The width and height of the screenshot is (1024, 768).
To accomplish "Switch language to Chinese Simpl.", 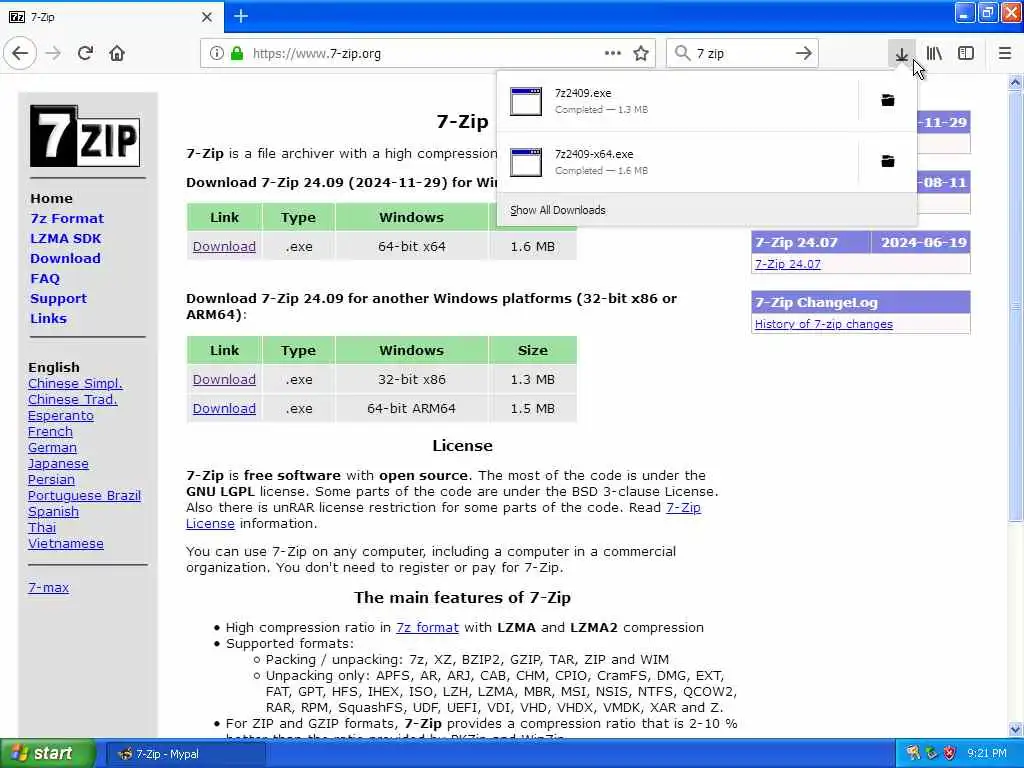I will (x=75, y=383).
